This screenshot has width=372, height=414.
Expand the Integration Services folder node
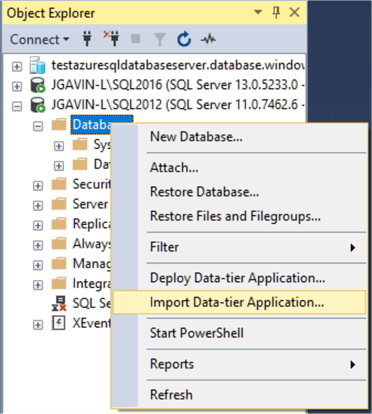click(x=38, y=285)
